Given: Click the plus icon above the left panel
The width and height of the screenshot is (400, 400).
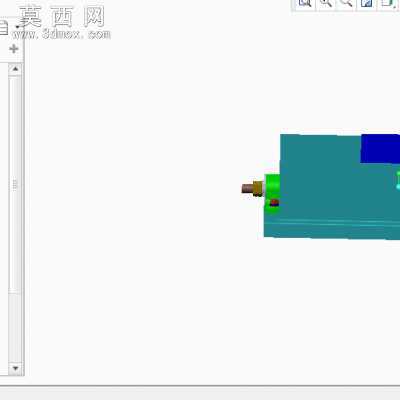Looking at the screenshot, I should [14, 49].
